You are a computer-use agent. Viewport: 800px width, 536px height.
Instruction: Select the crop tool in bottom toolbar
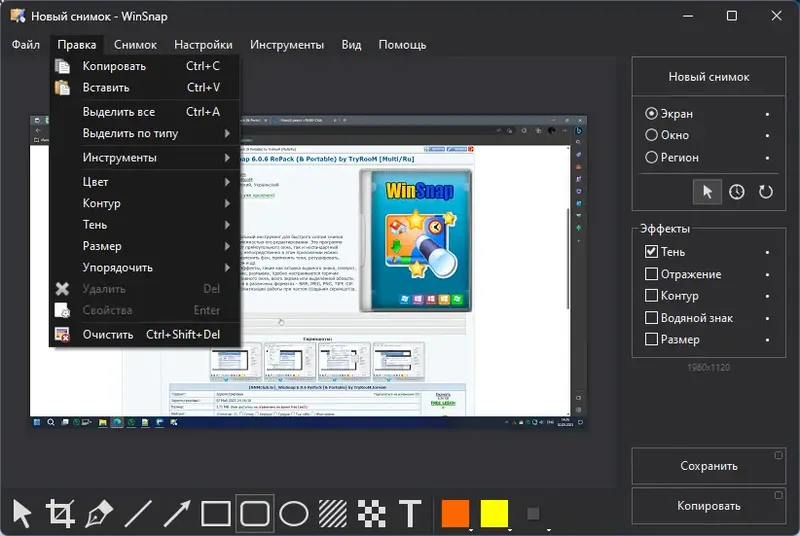(x=60, y=513)
